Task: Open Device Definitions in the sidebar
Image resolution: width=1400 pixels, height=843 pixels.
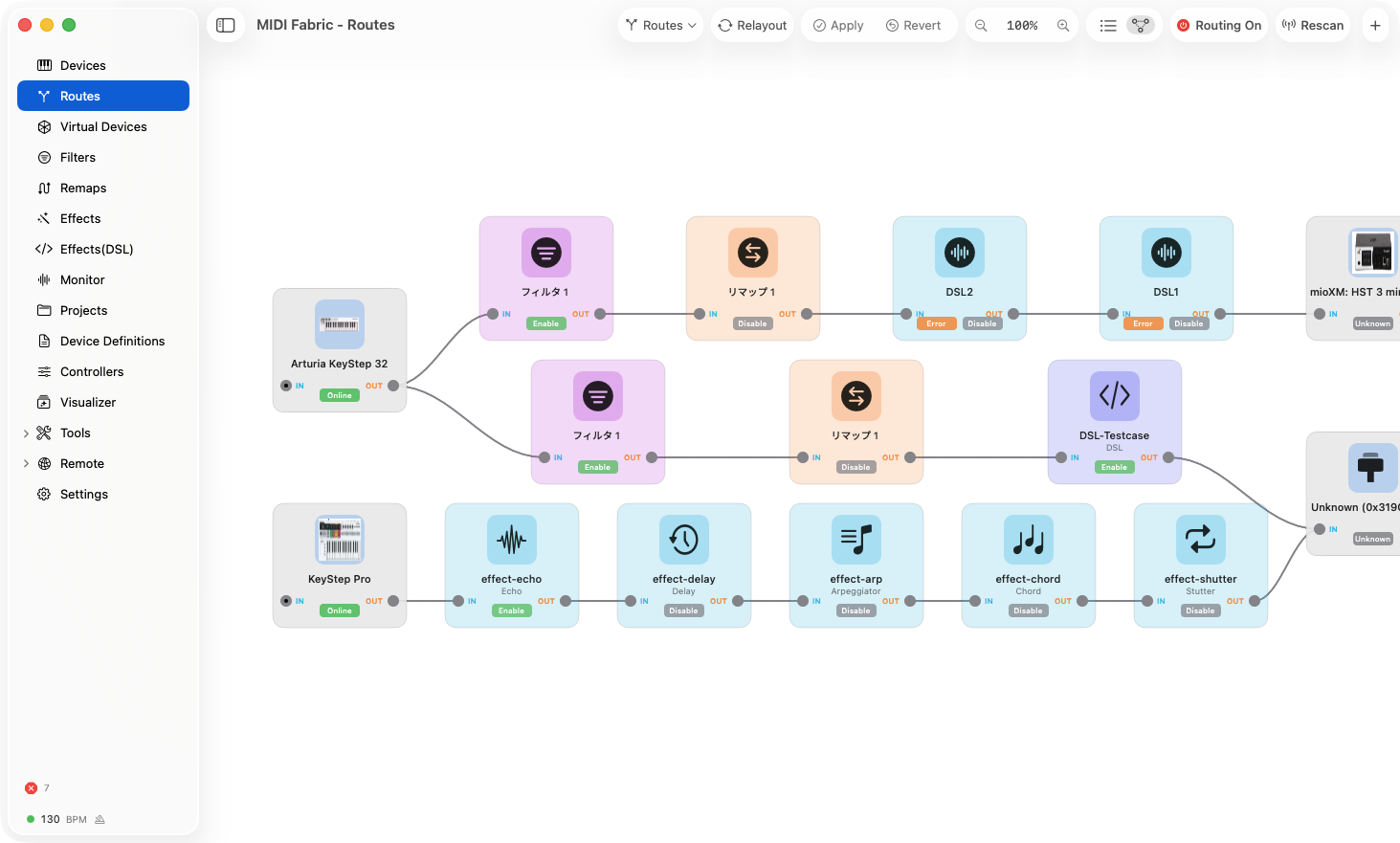Action: [x=103, y=342]
